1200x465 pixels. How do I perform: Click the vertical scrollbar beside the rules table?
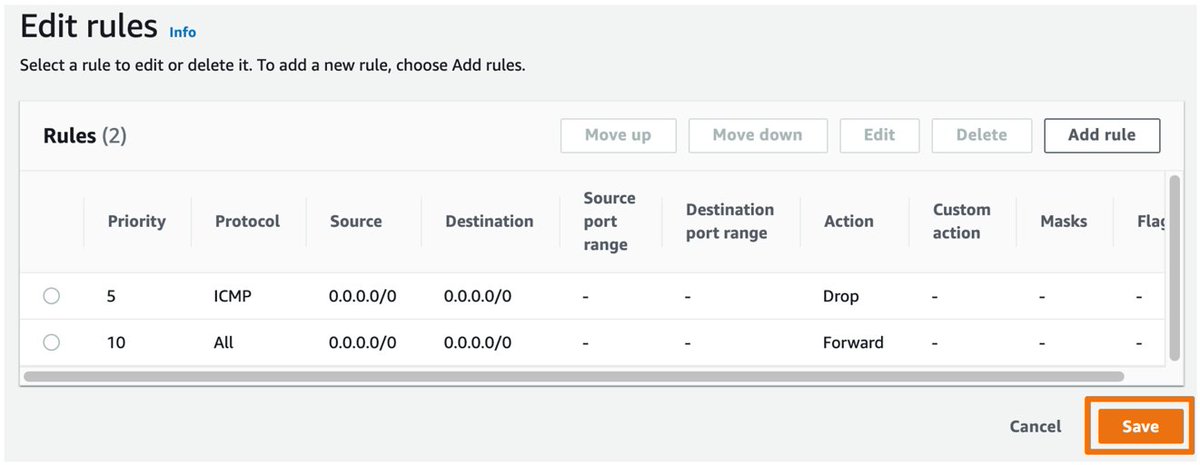(x=1174, y=267)
